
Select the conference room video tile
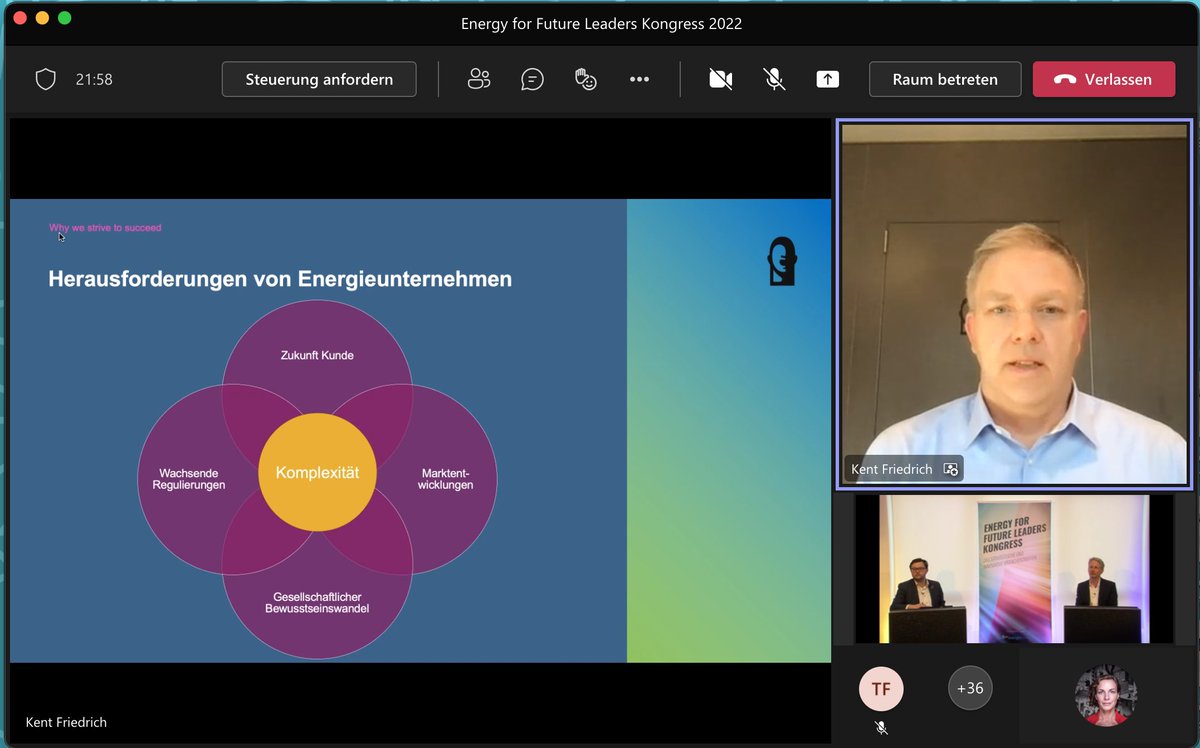[1015, 568]
